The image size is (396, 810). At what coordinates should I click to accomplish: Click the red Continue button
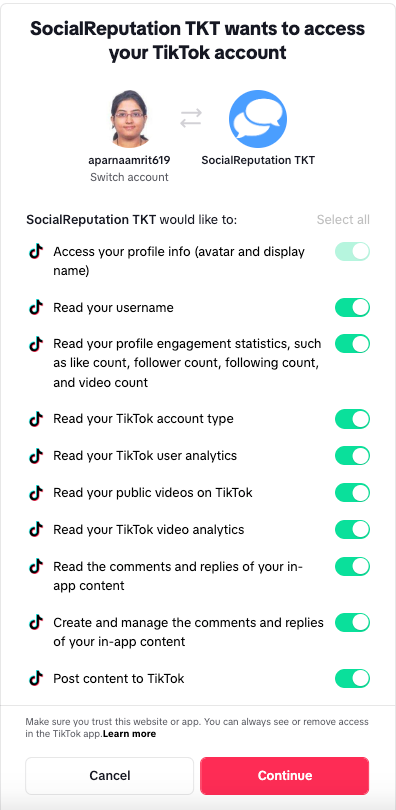coord(284,775)
